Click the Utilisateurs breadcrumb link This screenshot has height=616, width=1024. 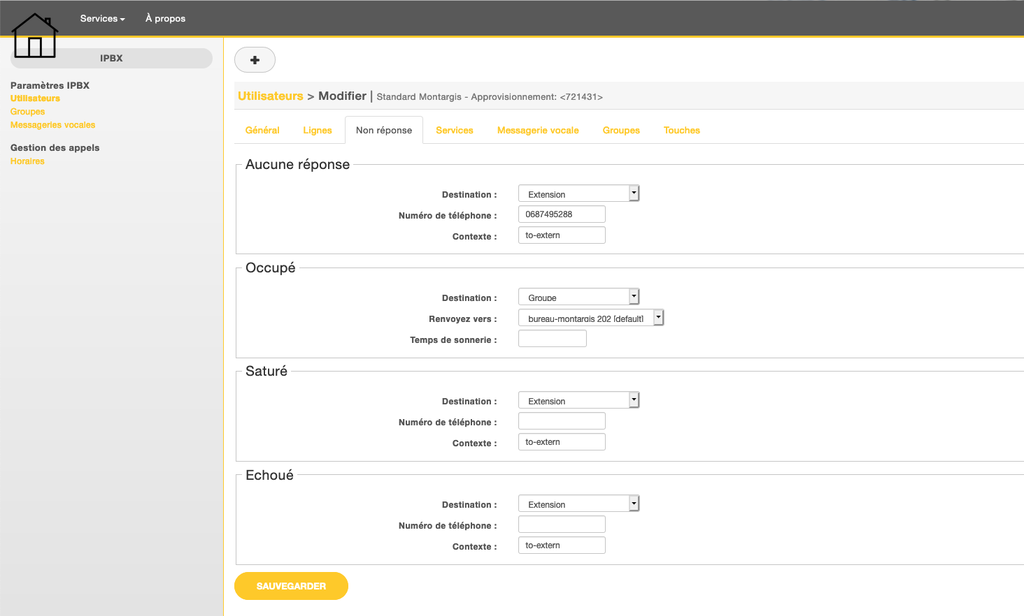pyautogui.click(x=270, y=96)
